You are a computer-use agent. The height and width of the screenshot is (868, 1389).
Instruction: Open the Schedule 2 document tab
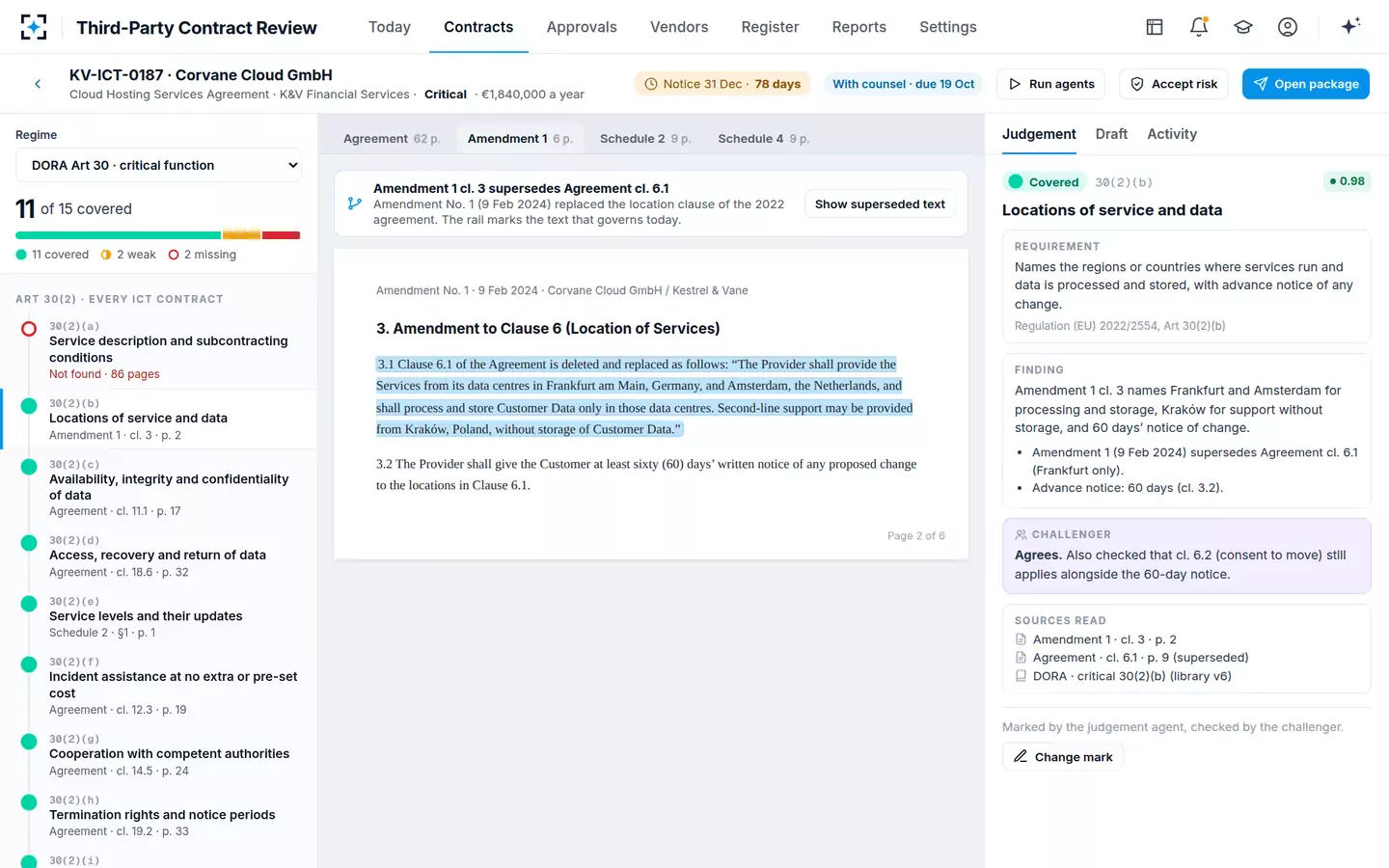click(645, 139)
